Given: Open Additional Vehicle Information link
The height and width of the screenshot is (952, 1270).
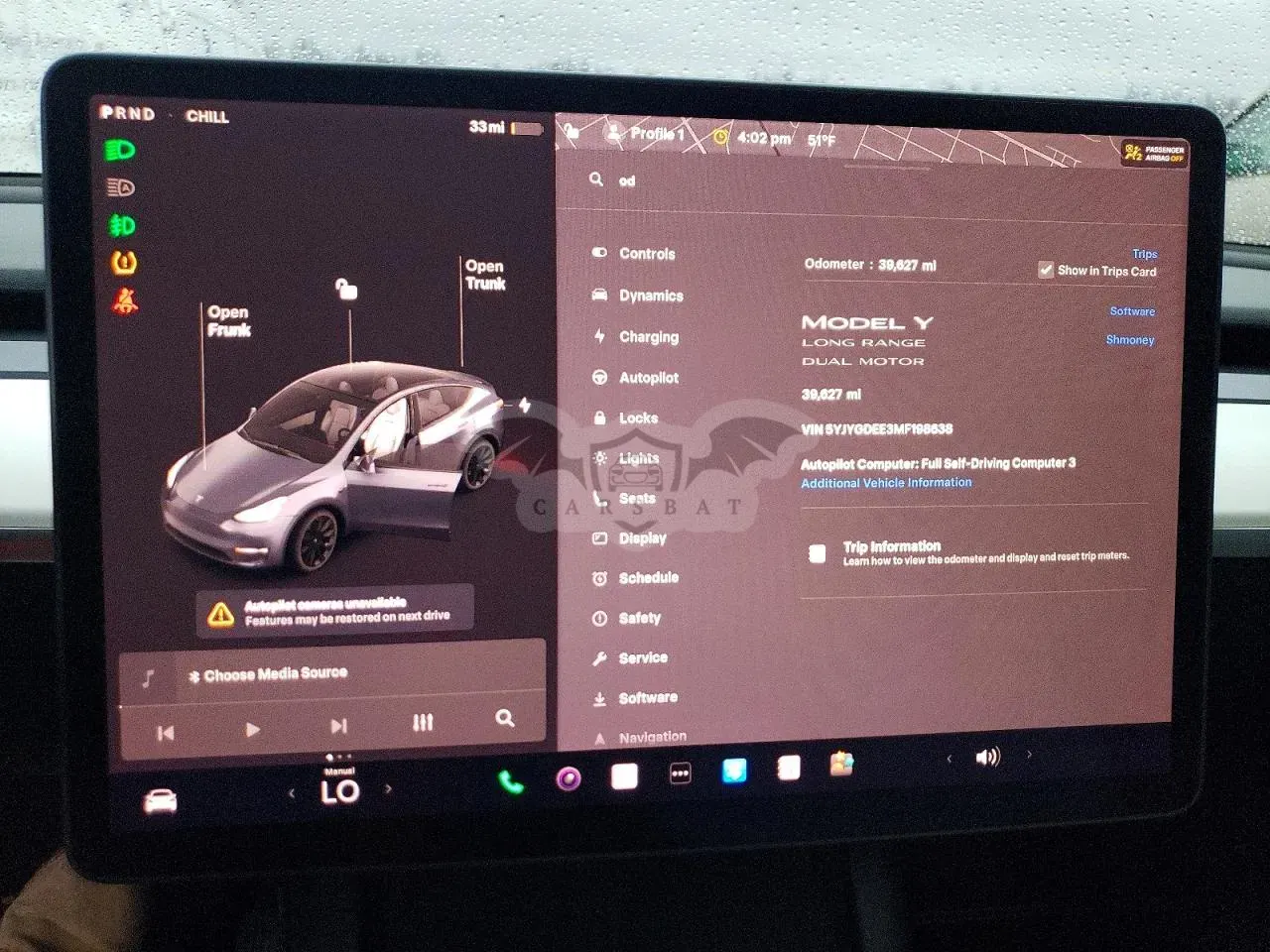Looking at the screenshot, I should [887, 483].
